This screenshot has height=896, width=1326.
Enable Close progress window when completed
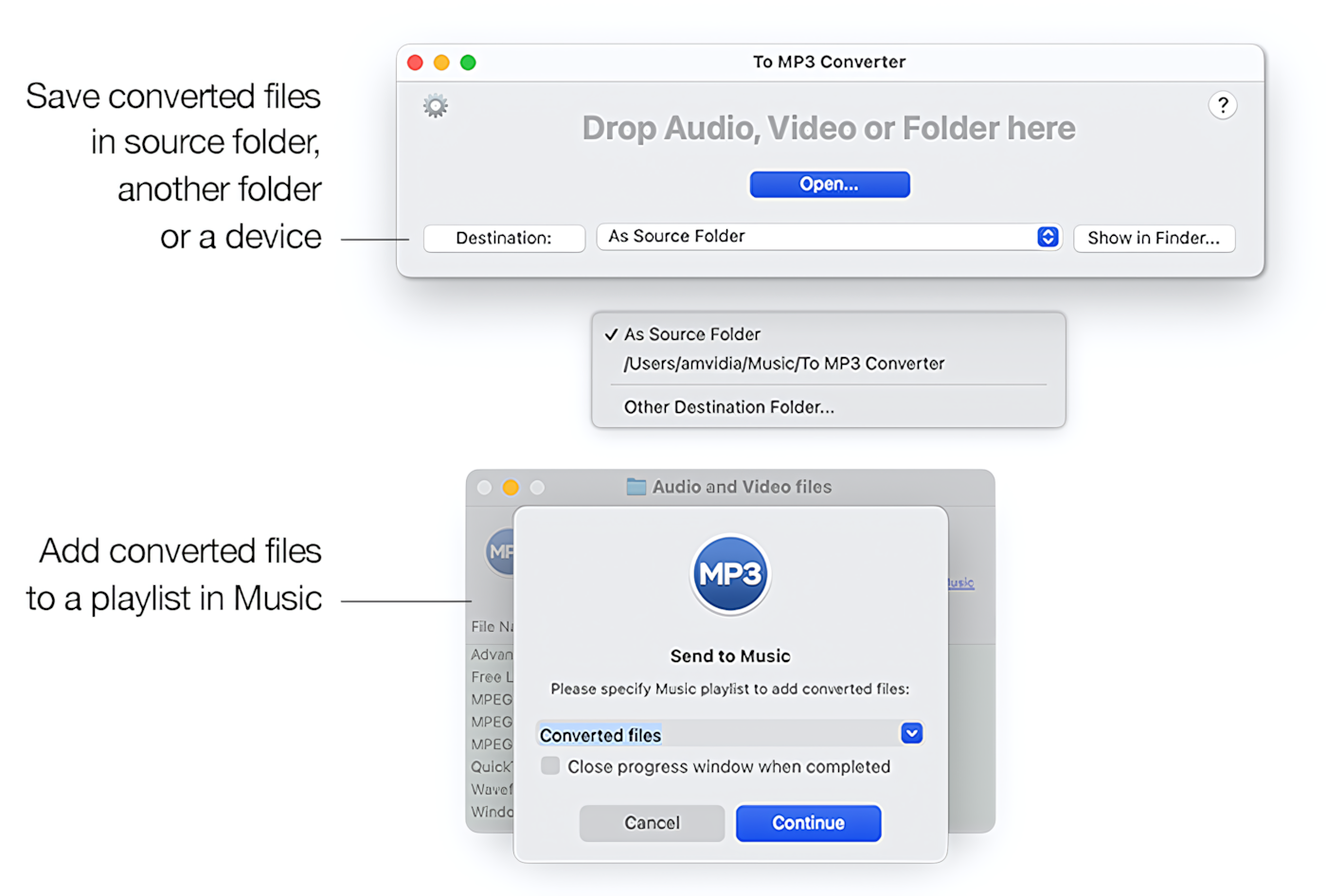(x=550, y=765)
